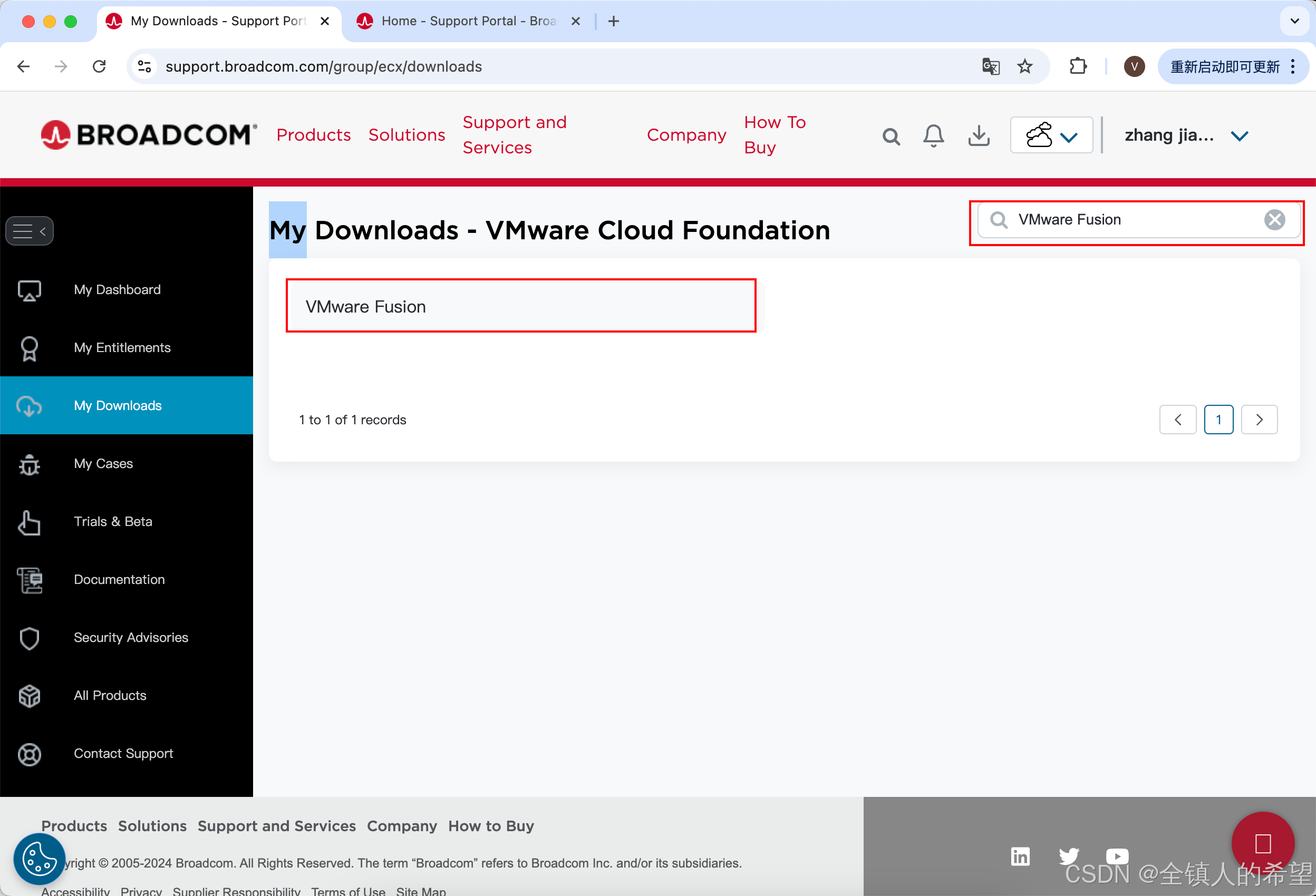Open Broadcom's LinkedIn page
1316x896 pixels.
1020,856
